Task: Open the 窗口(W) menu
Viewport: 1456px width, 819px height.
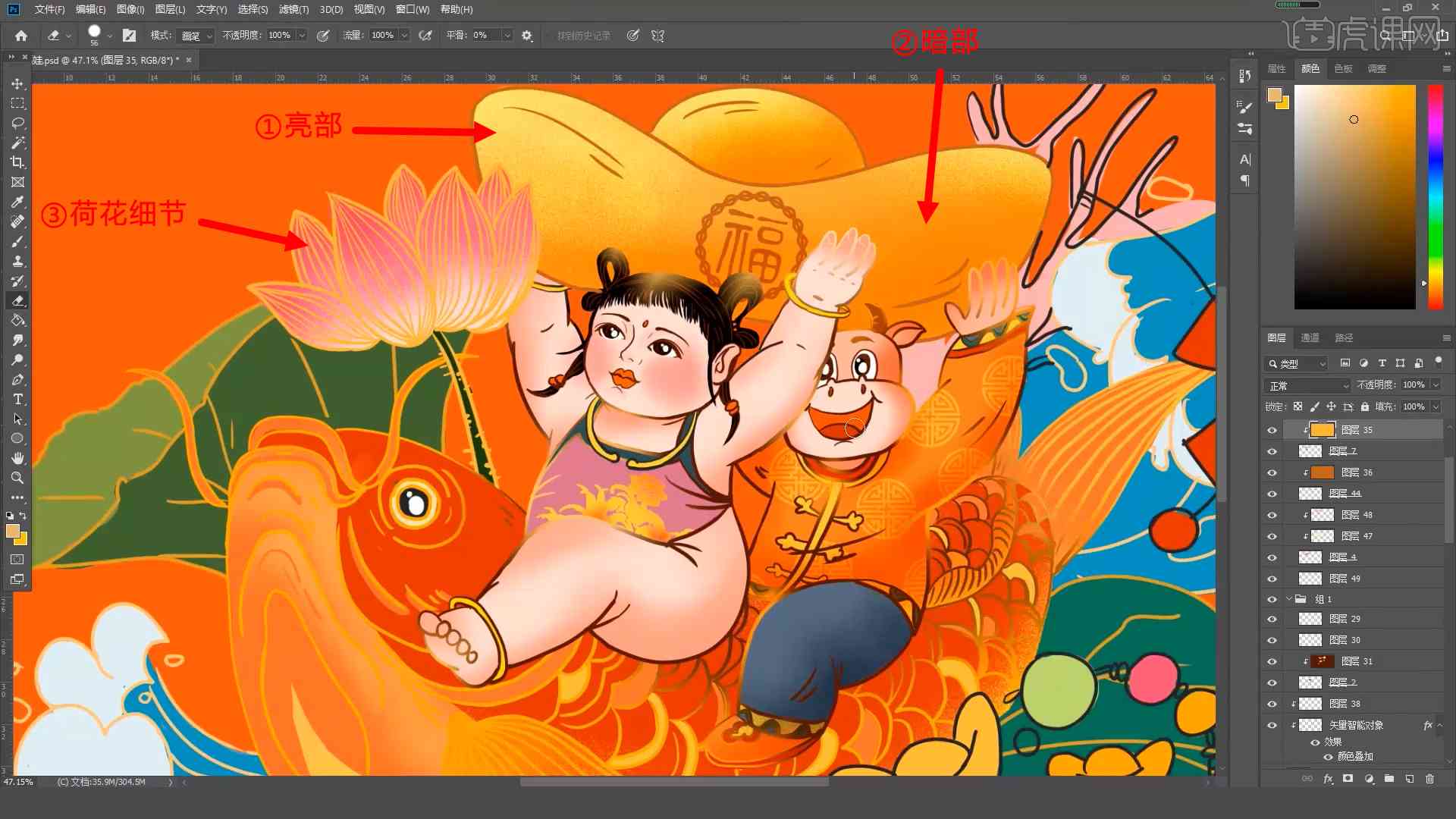Action: click(413, 9)
